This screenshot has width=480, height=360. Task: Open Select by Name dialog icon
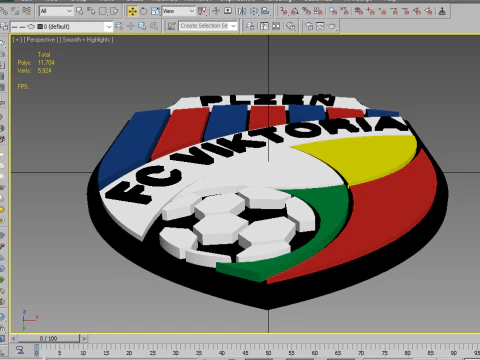91,11
